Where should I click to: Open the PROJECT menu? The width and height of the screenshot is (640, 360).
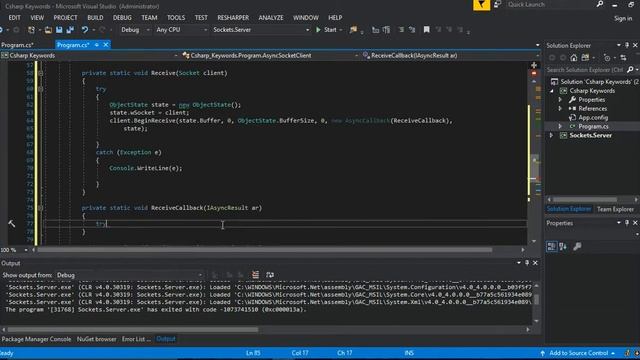pyautogui.click(x=65, y=18)
